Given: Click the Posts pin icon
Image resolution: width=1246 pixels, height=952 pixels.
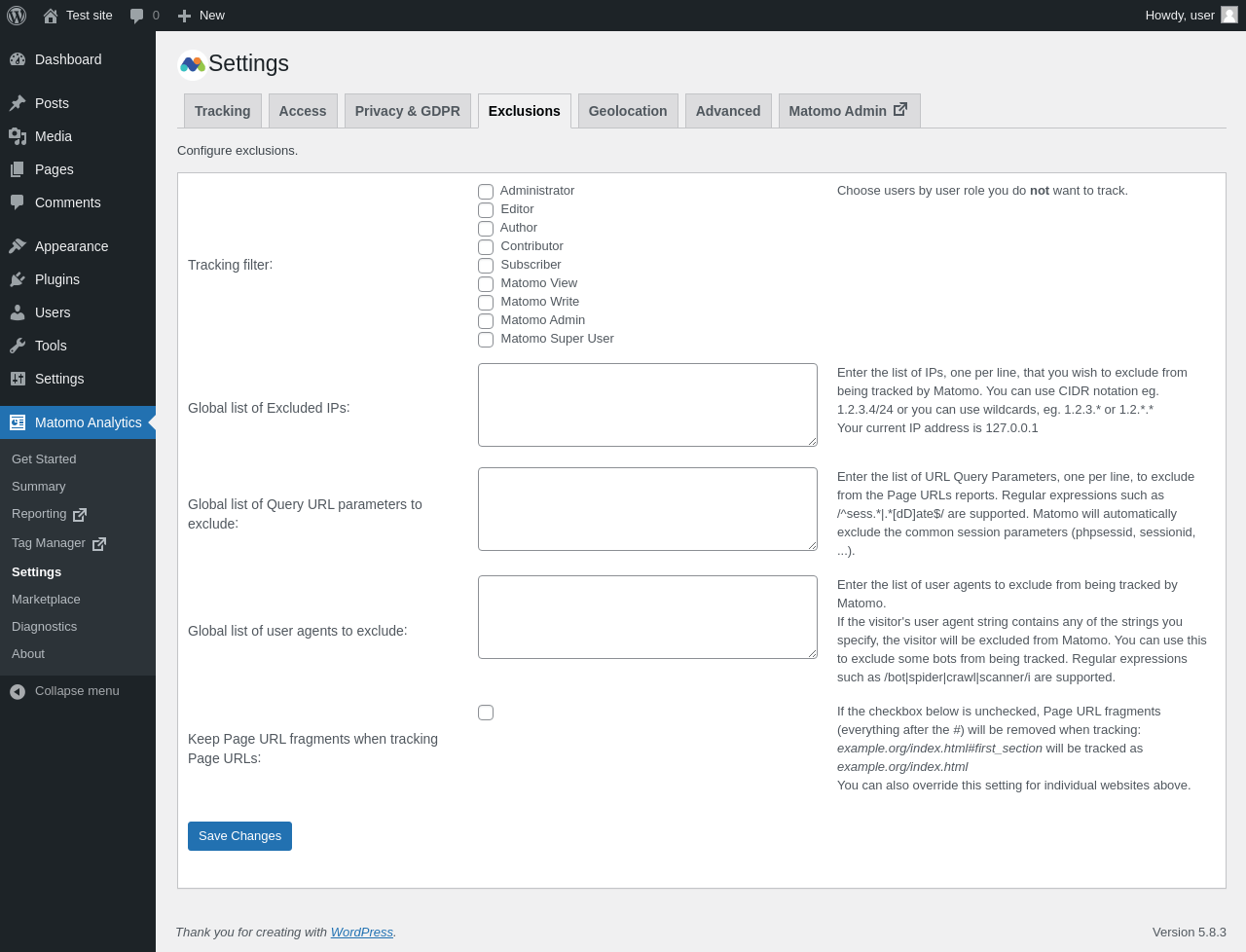Looking at the screenshot, I should [18, 103].
